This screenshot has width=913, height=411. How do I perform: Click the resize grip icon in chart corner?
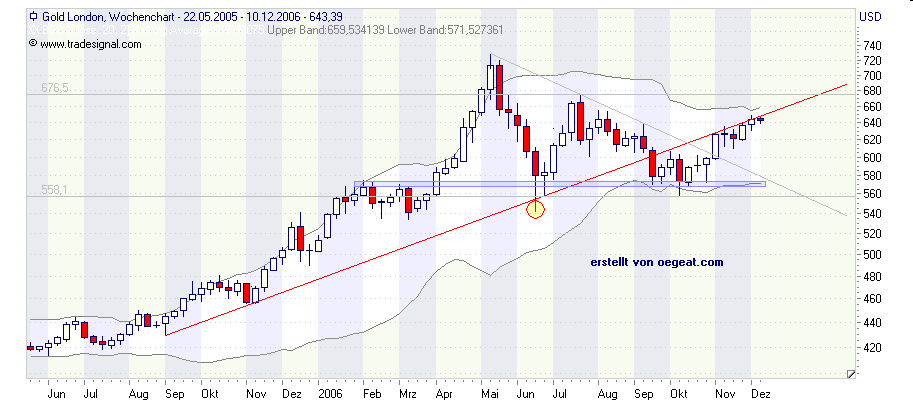click(851, 374)
